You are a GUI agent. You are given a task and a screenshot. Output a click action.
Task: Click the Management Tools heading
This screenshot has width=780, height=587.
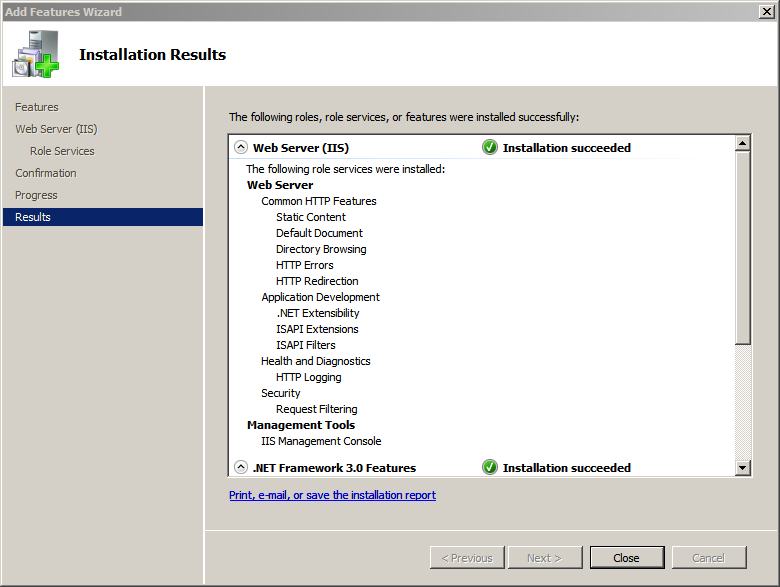point(301,425)
